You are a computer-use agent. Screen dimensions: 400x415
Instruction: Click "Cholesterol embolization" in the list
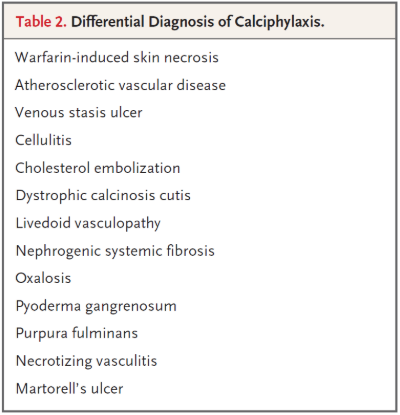pyautogui.click(x=98, y=168)
